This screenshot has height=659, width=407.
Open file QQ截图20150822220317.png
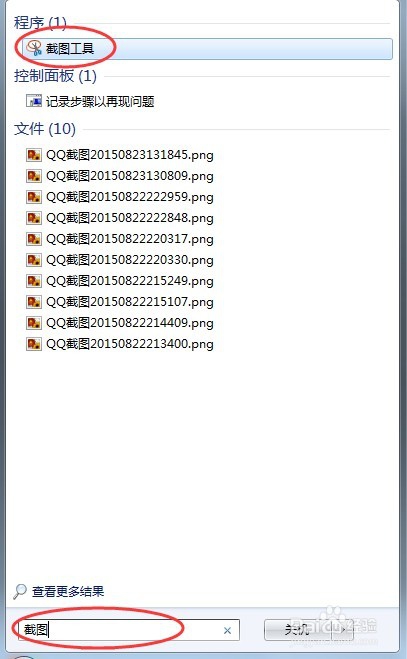[120, 239]
